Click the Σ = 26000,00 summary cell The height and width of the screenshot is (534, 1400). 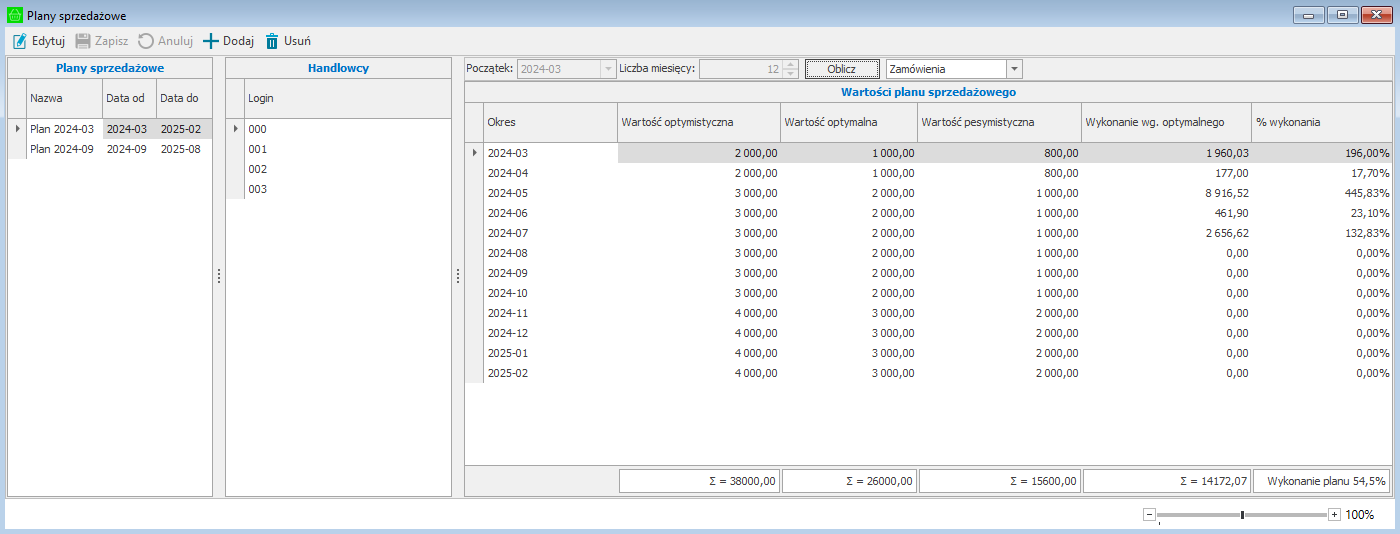tap(849, 481)
